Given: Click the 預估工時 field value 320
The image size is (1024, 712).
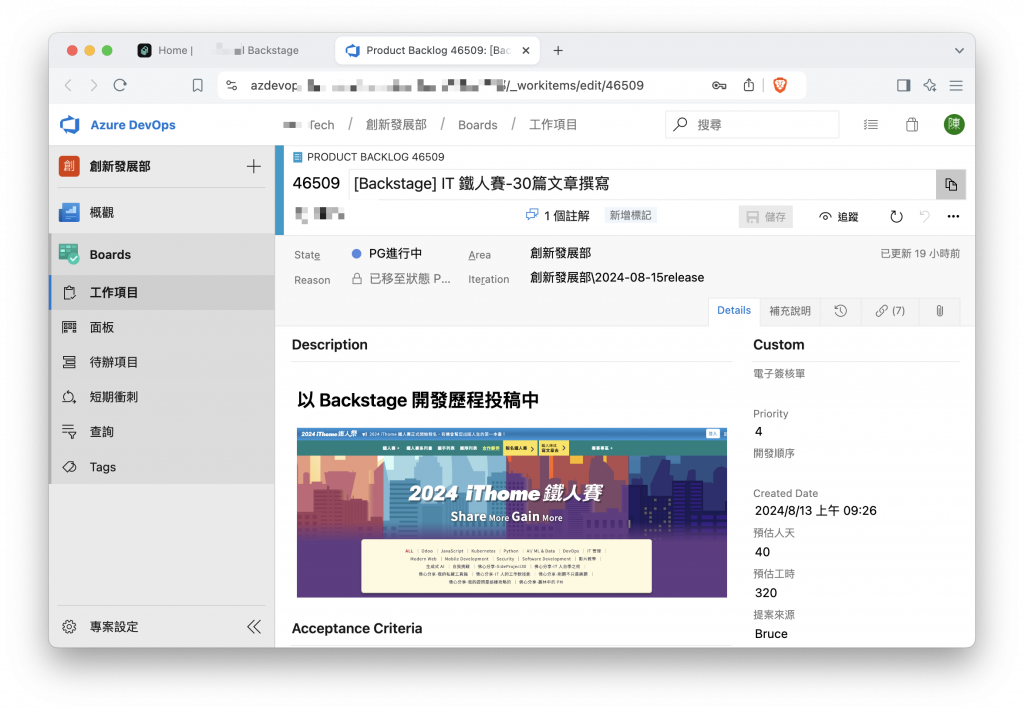Looking at the screenshot, I should tap(766, 593).
